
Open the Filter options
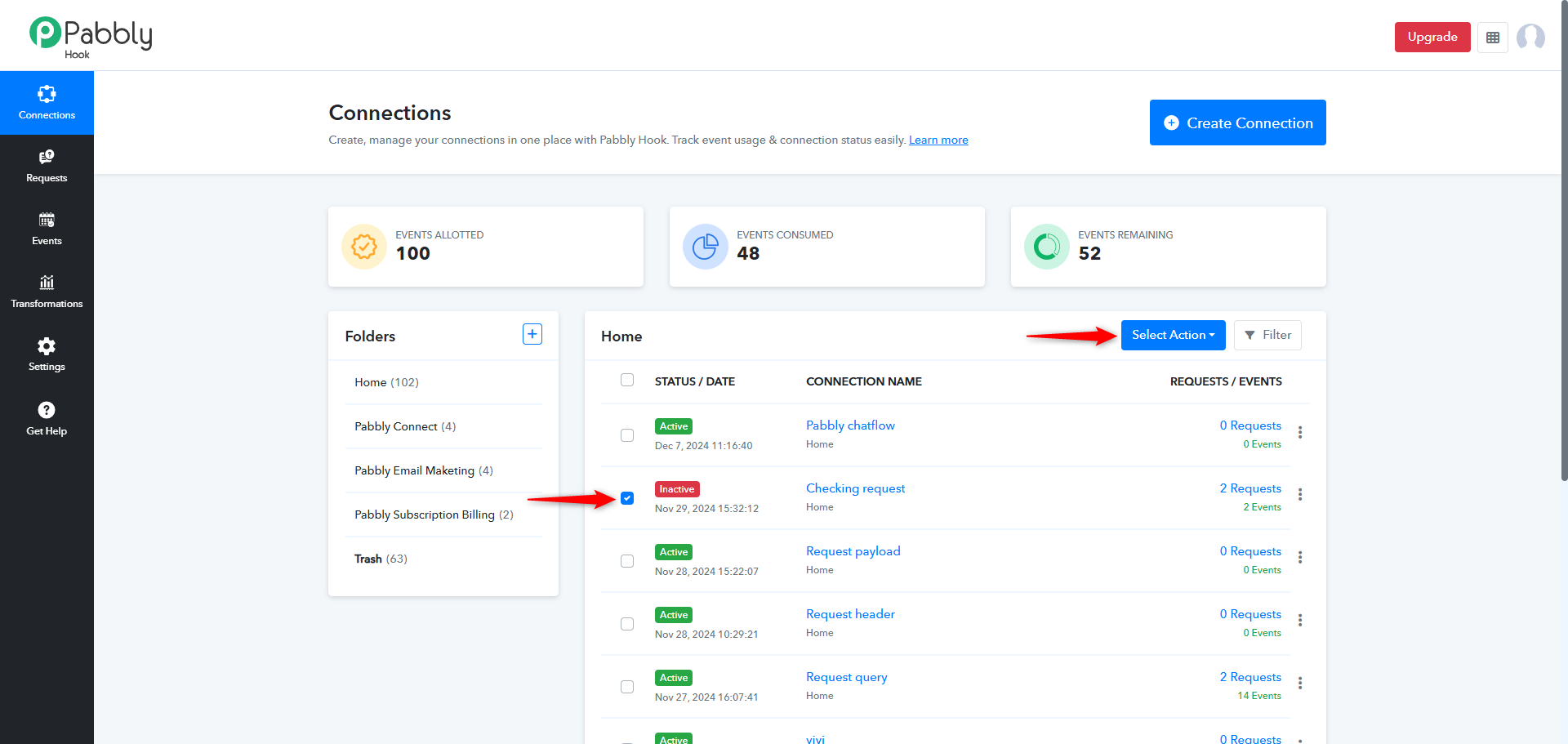pyautogui.click(x=1267, y=335)
